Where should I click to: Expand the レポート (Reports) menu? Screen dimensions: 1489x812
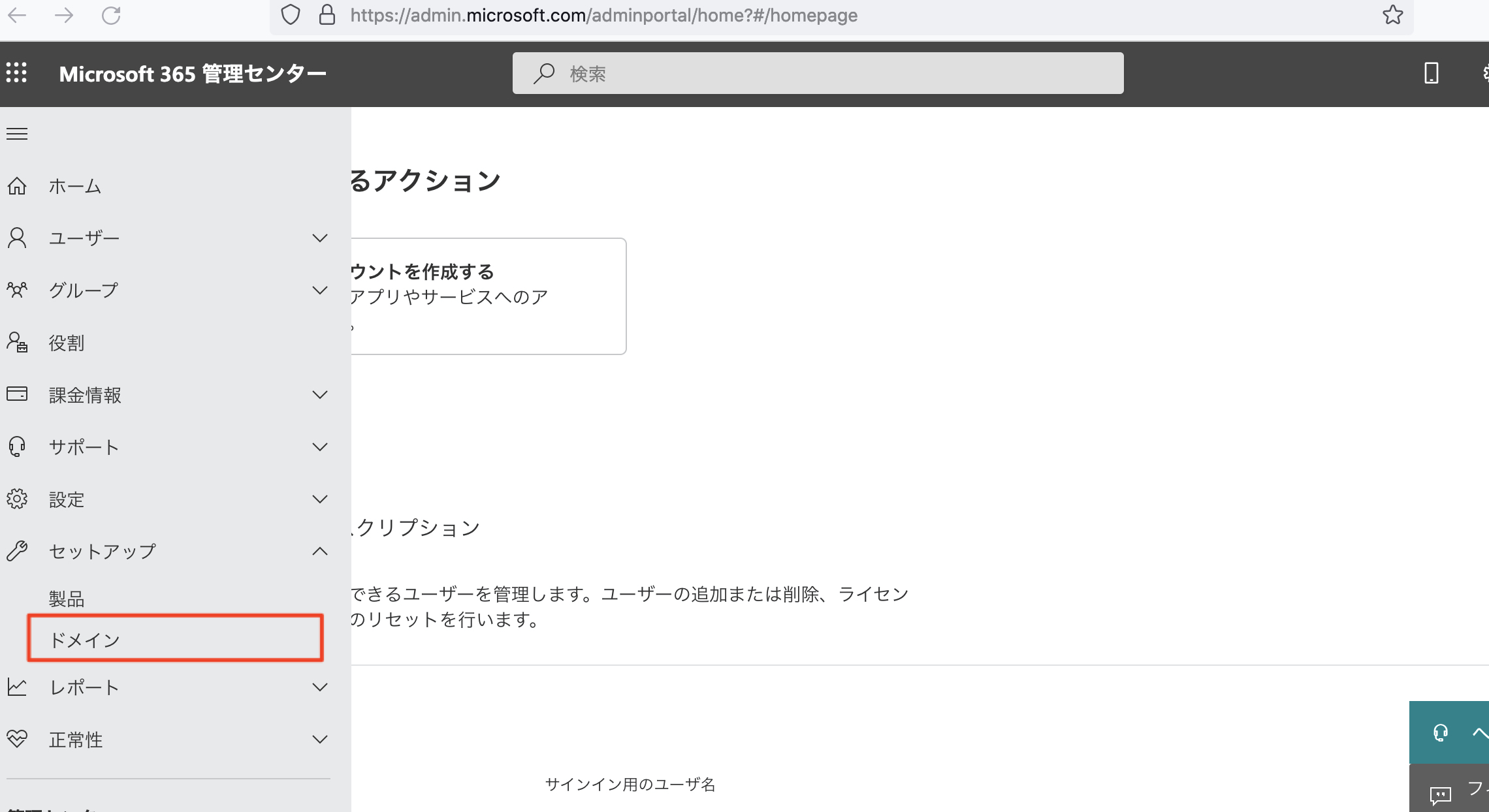pos(319,687)
